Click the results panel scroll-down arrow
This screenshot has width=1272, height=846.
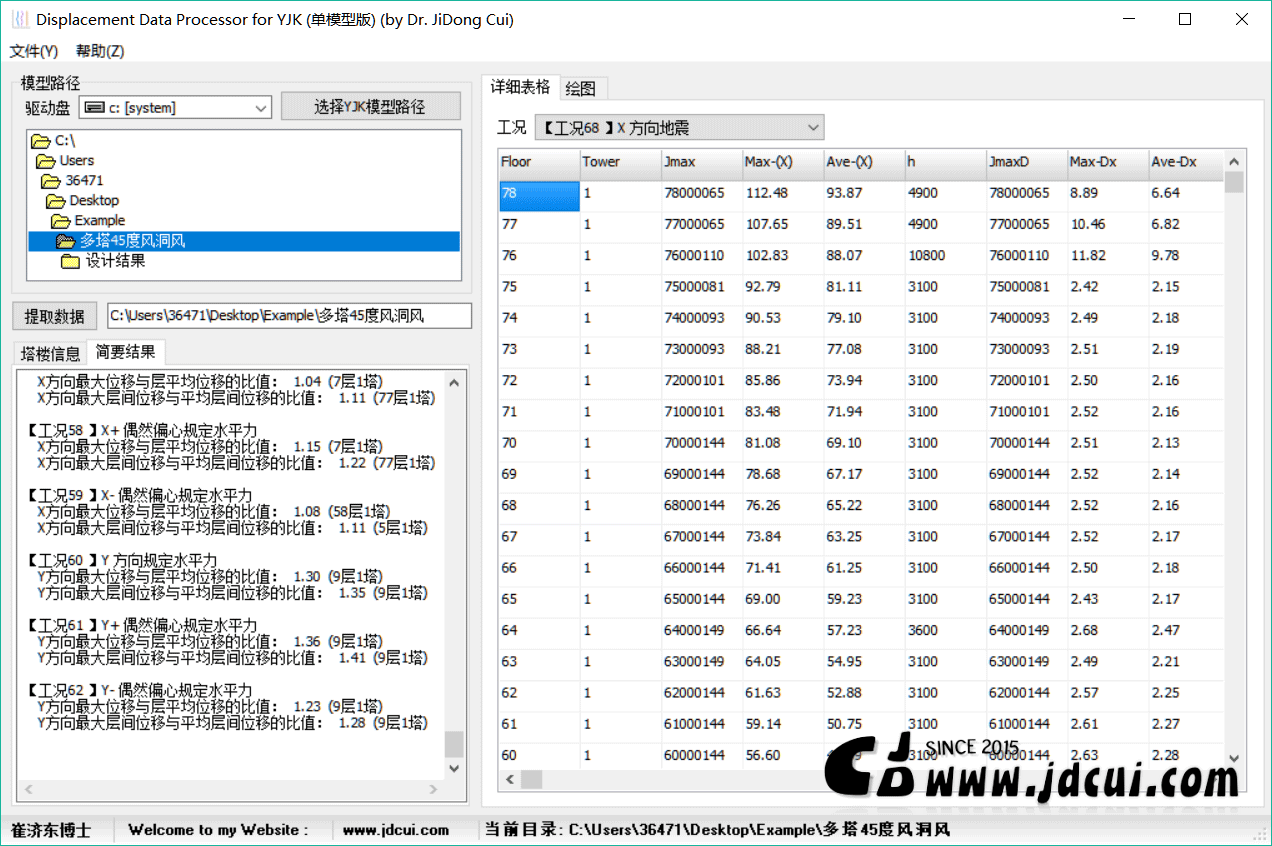(454, 769)
